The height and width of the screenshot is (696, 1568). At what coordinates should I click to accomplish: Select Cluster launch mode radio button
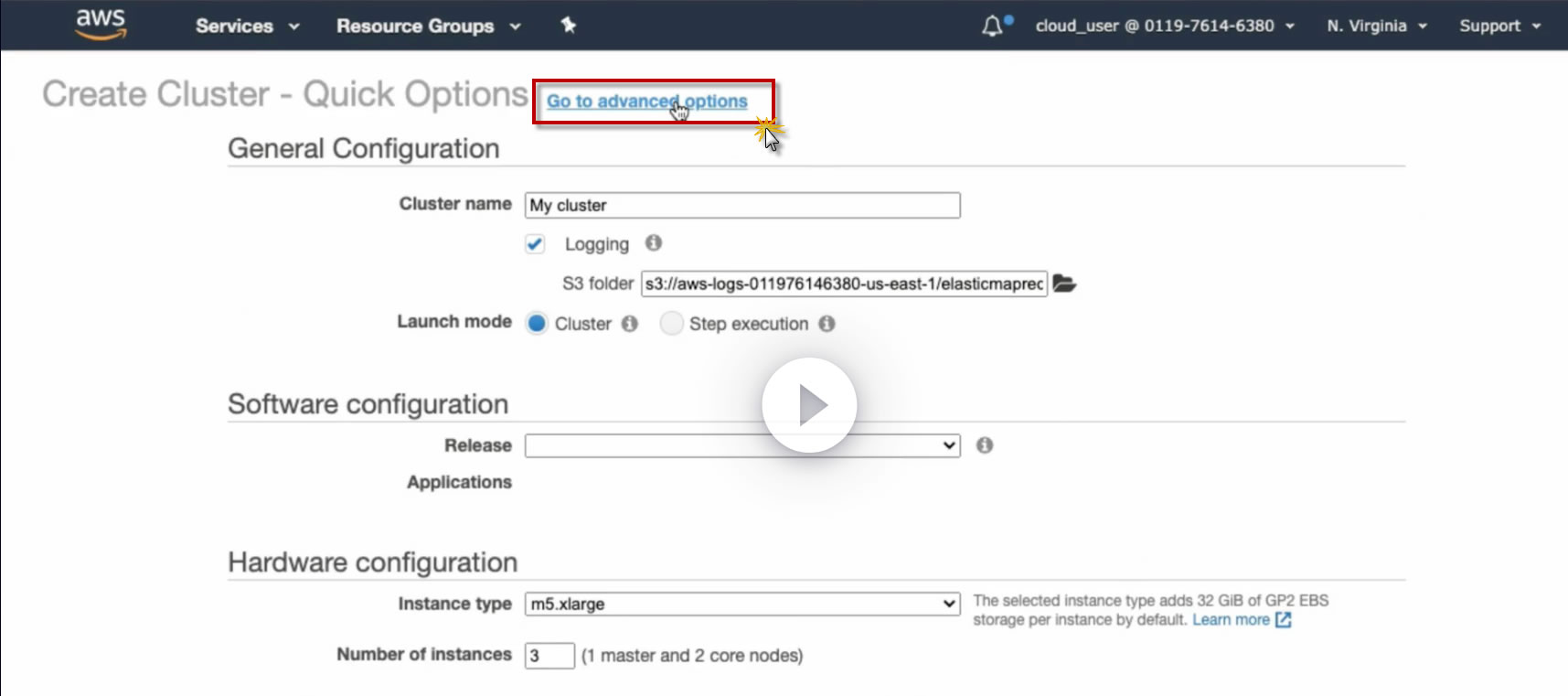pyautogui.click(x=537, y=324)
